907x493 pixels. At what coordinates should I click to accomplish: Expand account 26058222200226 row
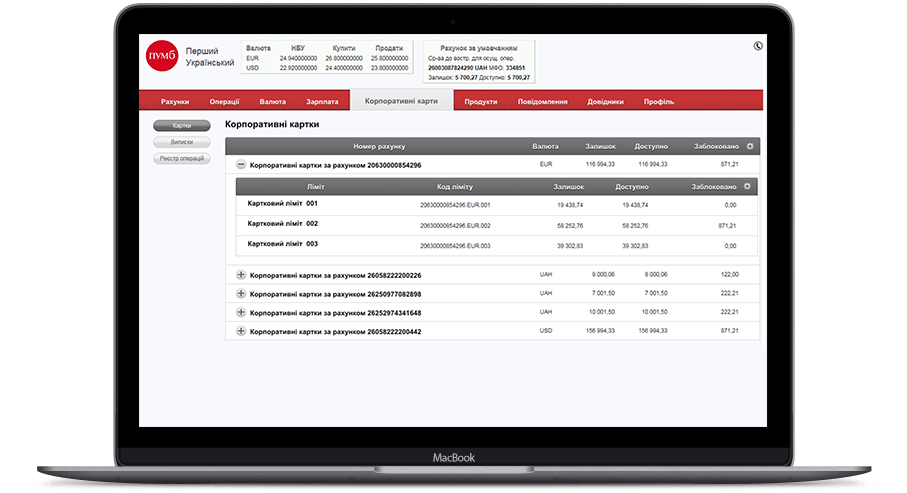pyautogui.click(x=241, y=275)
